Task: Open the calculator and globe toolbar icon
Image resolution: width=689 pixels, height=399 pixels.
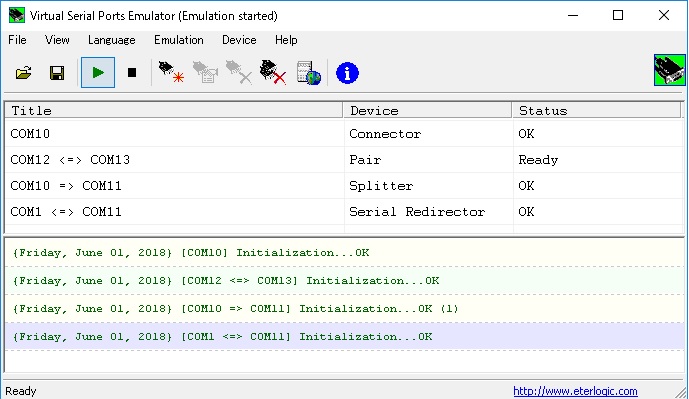Action: point(308,73)
